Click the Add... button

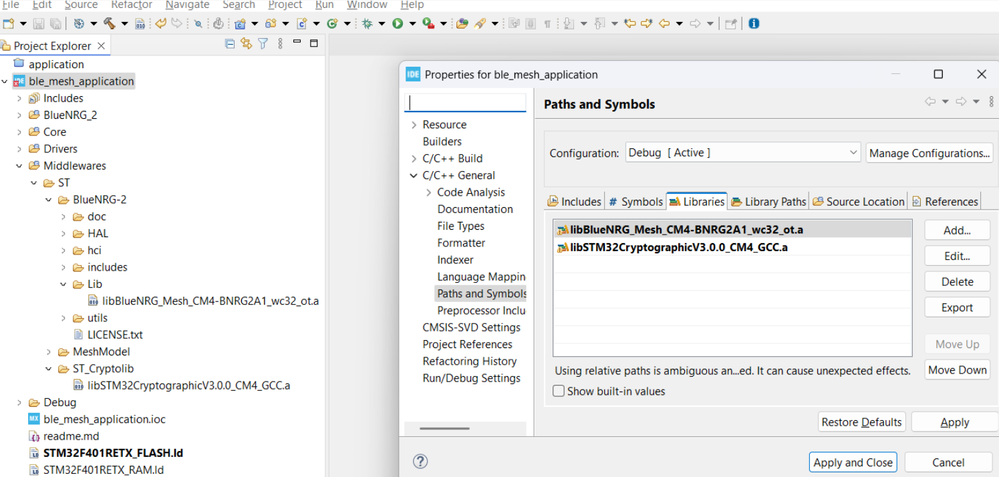click(957, 231)
